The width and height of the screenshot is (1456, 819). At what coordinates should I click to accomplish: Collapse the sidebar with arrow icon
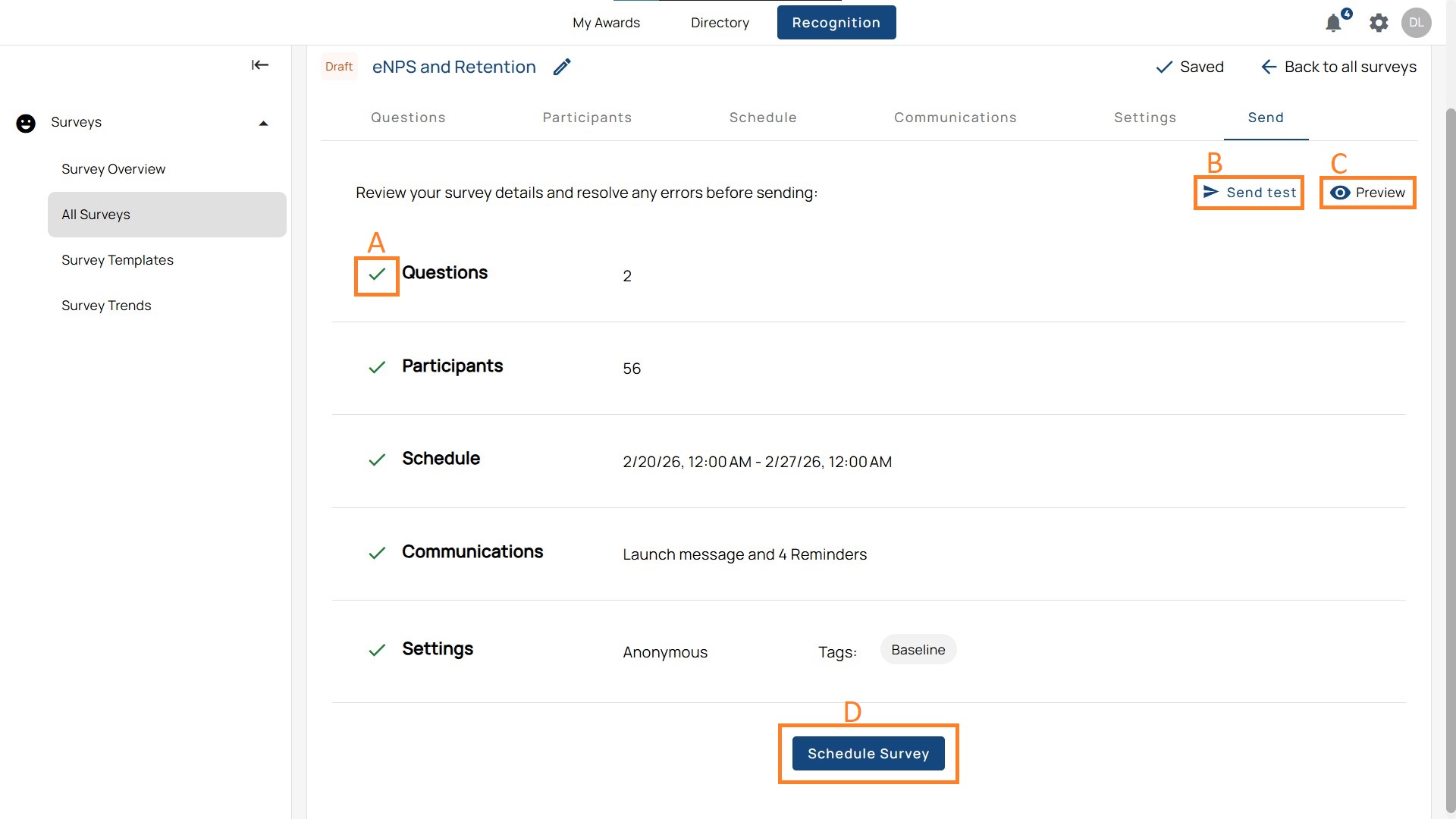[260, 65]
